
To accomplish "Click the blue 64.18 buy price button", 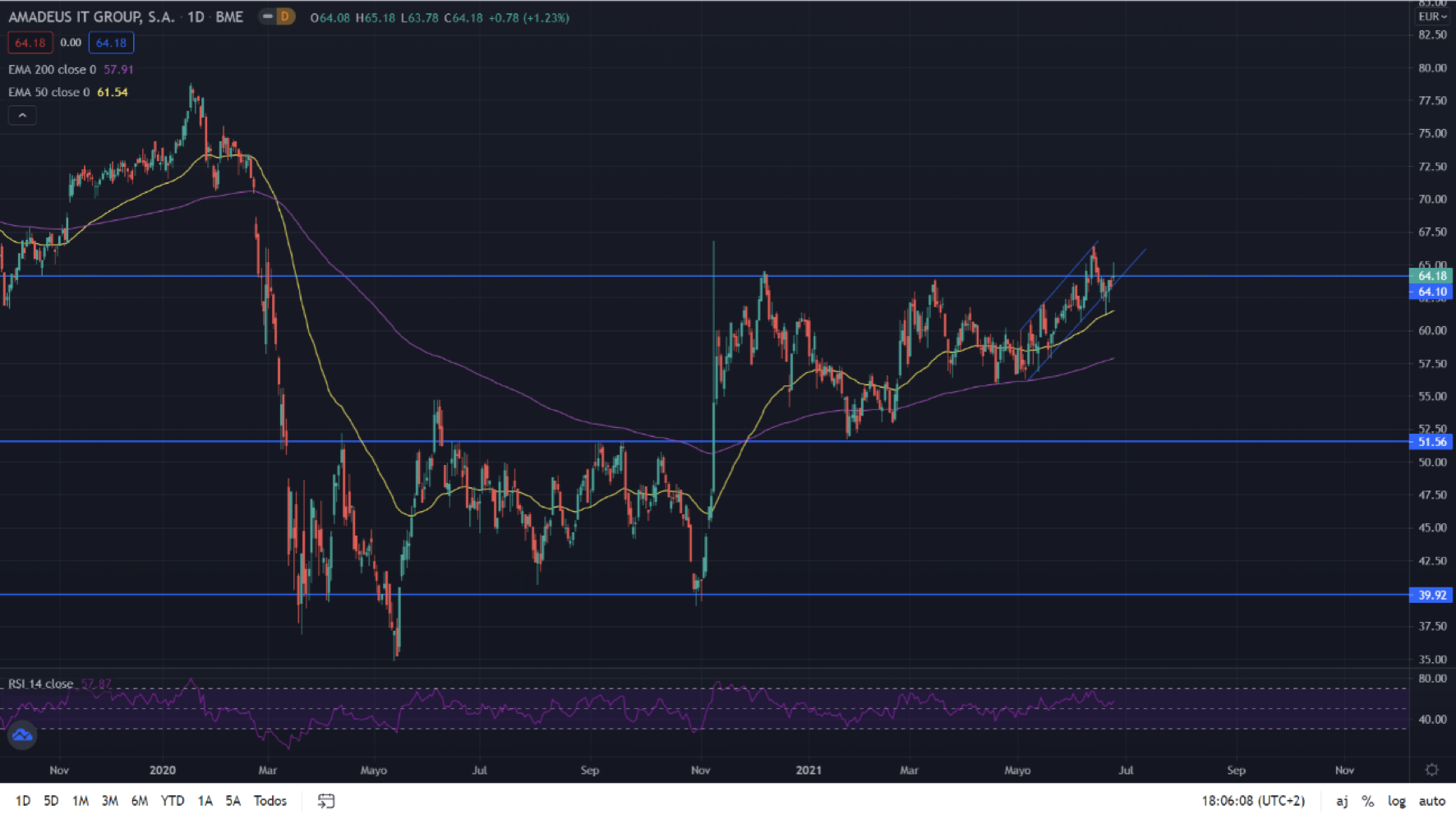I will [x=111, y=43].
